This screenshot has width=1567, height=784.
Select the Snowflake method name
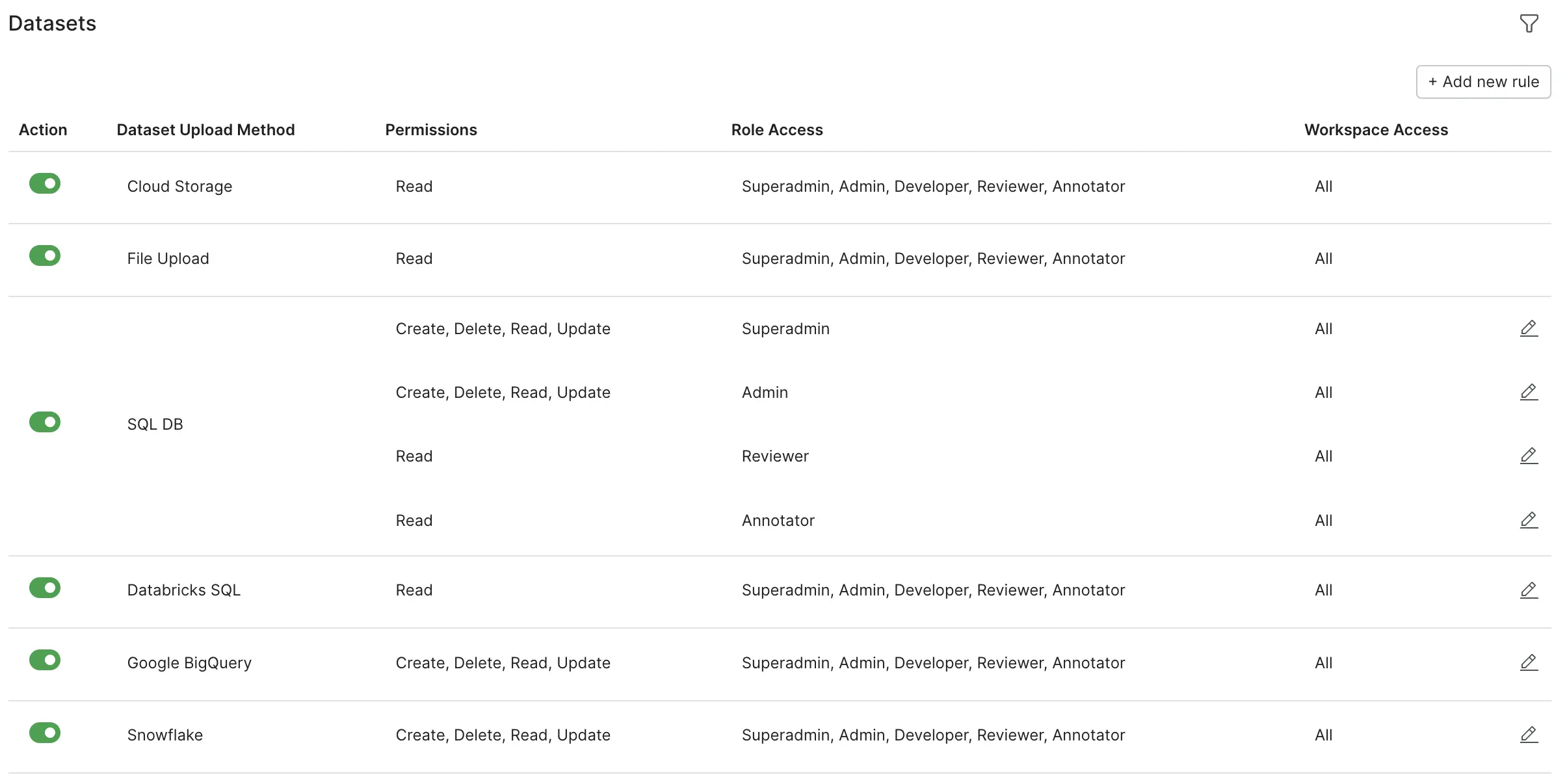pos(165,735)
